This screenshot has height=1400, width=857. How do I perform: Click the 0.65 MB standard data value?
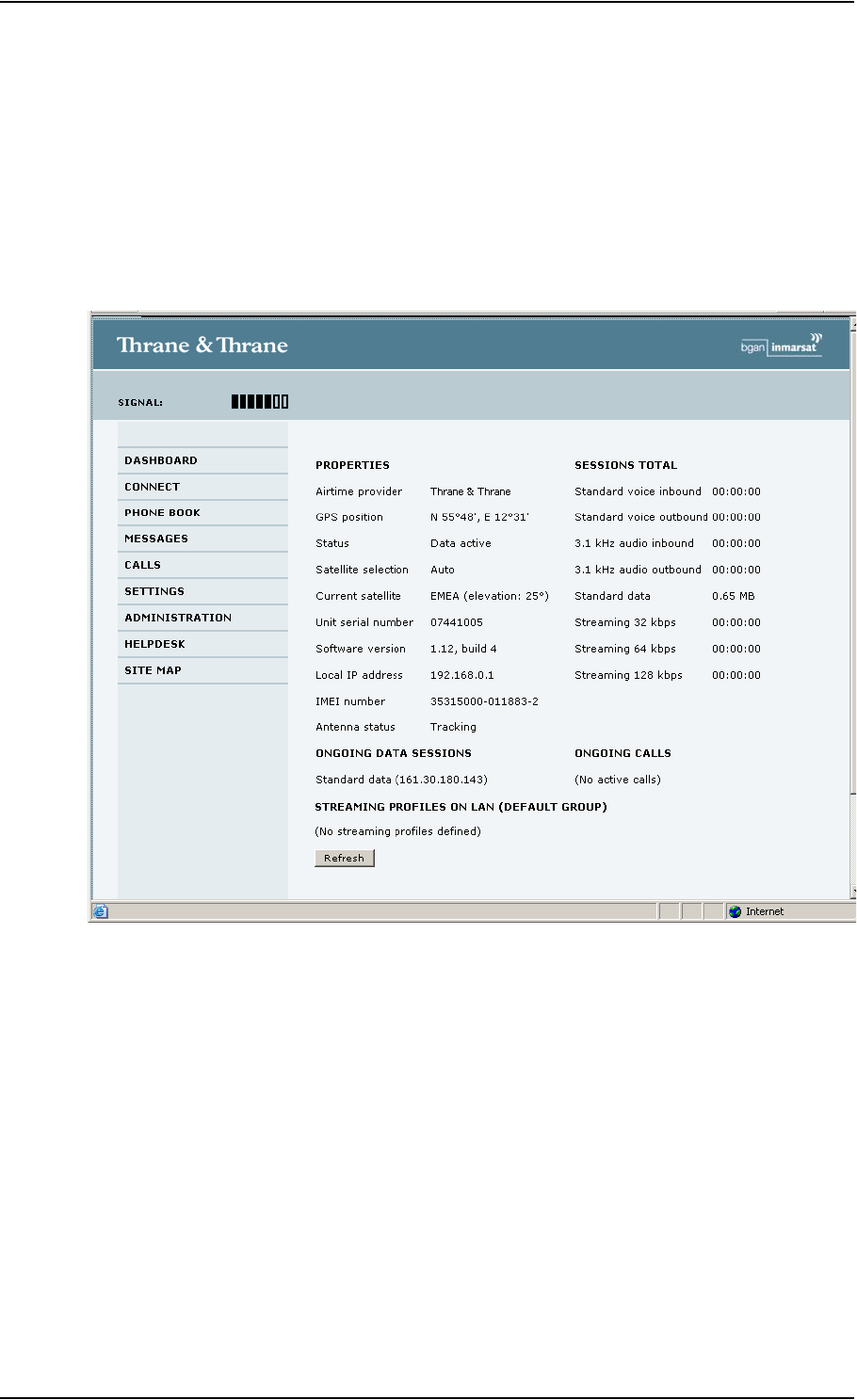pos(734,596)
